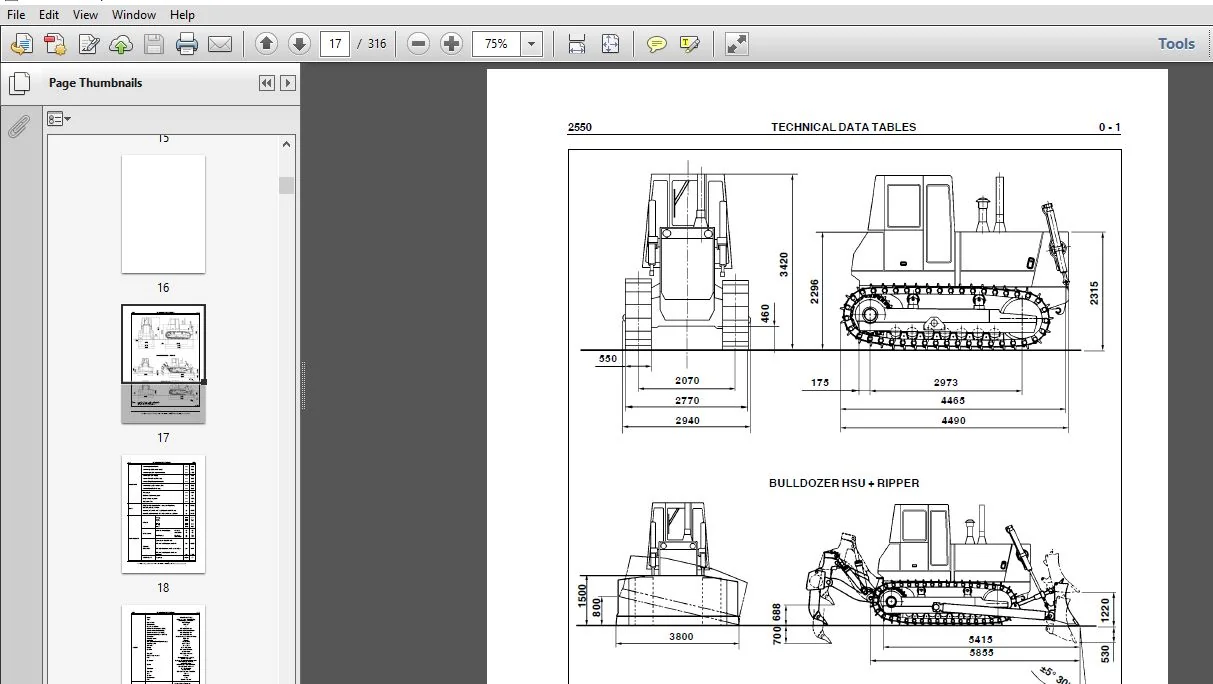Open the Window menu
This screenshot has width=1213, height=684.
[x=134, y=15]
